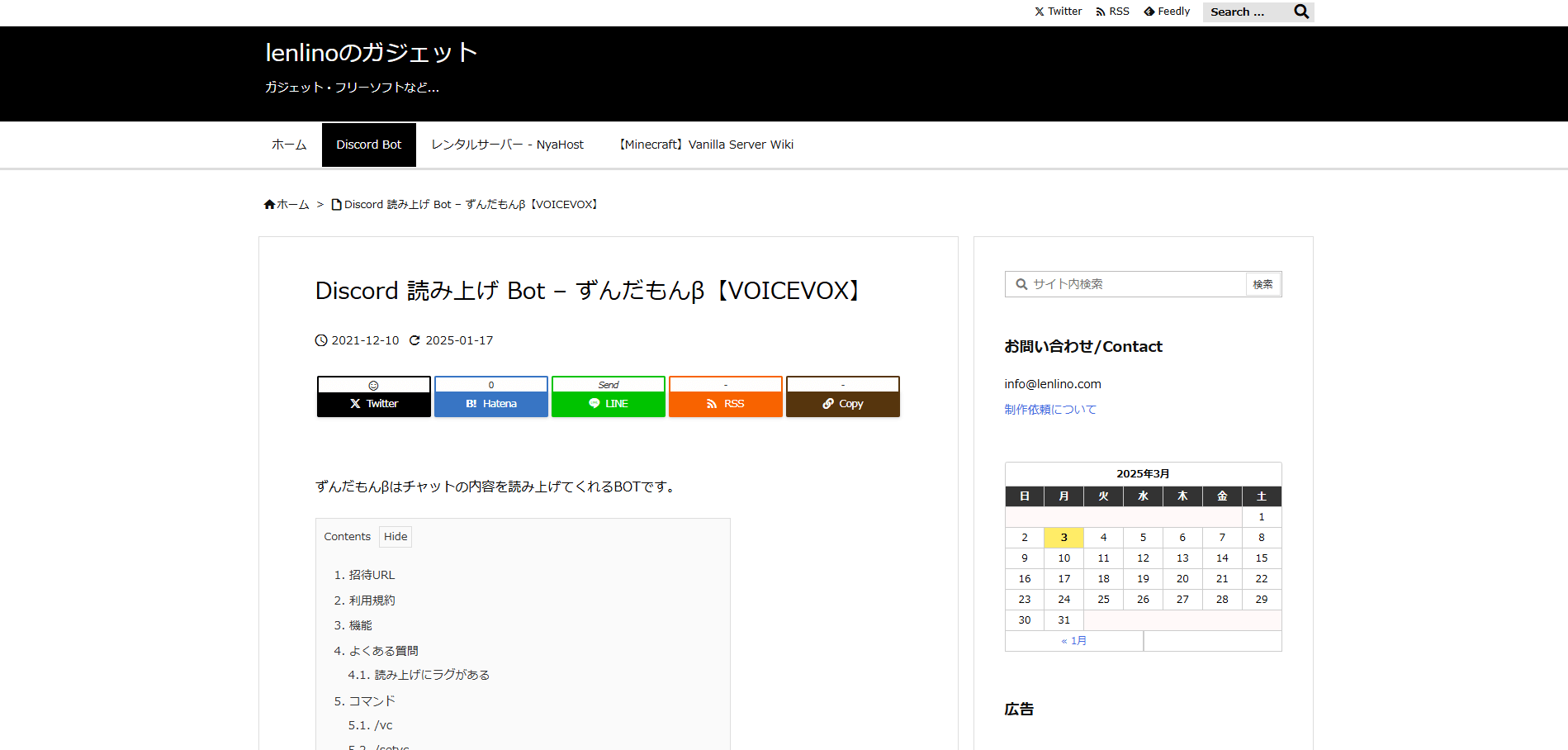Jump to section 2. 利用規約
This screenshot has height=750, width=1568.
(364, 600)
